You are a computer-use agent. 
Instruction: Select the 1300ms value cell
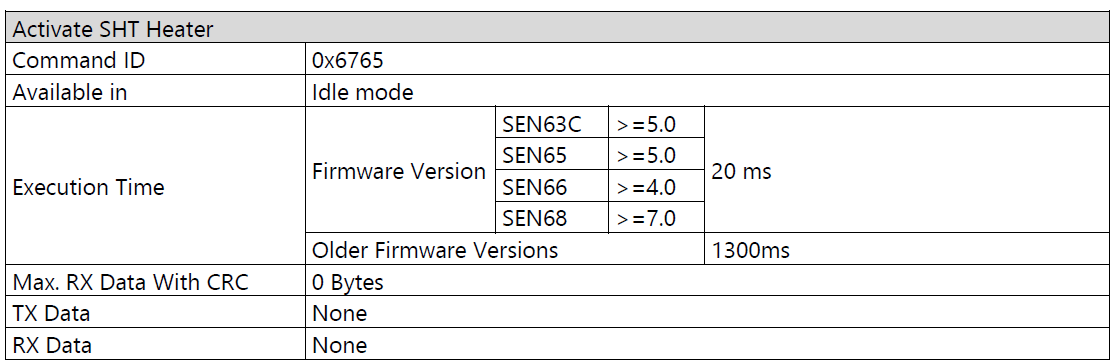tap(907, 249)
